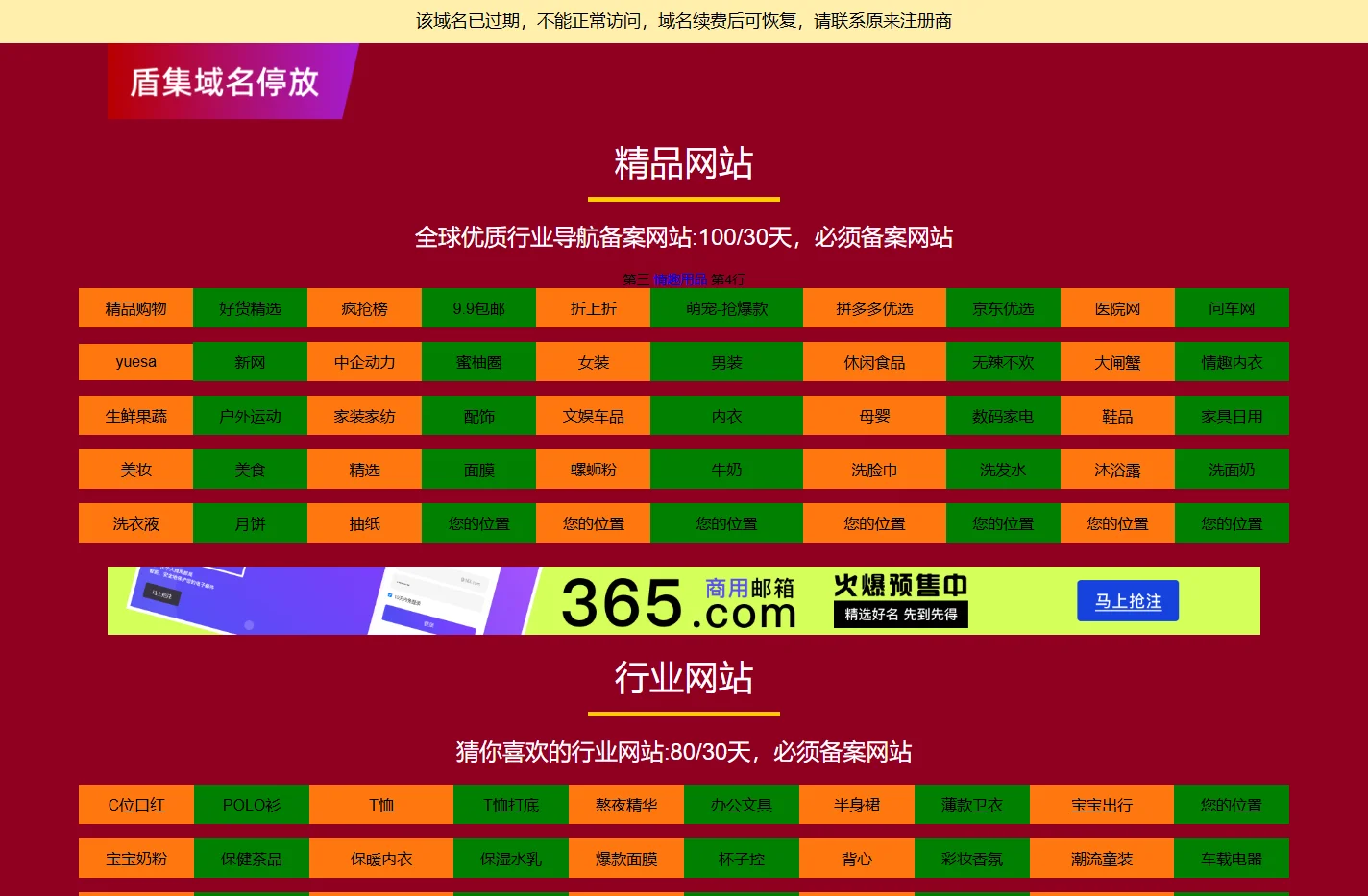Open the 家装家纺 tile

click(x=364, y=416)
